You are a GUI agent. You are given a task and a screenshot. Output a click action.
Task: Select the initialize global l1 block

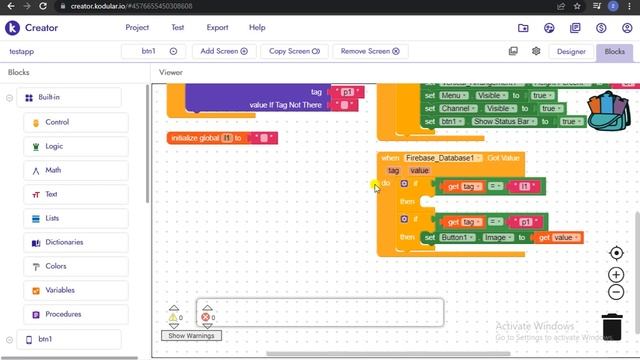[x=222, y=138]
